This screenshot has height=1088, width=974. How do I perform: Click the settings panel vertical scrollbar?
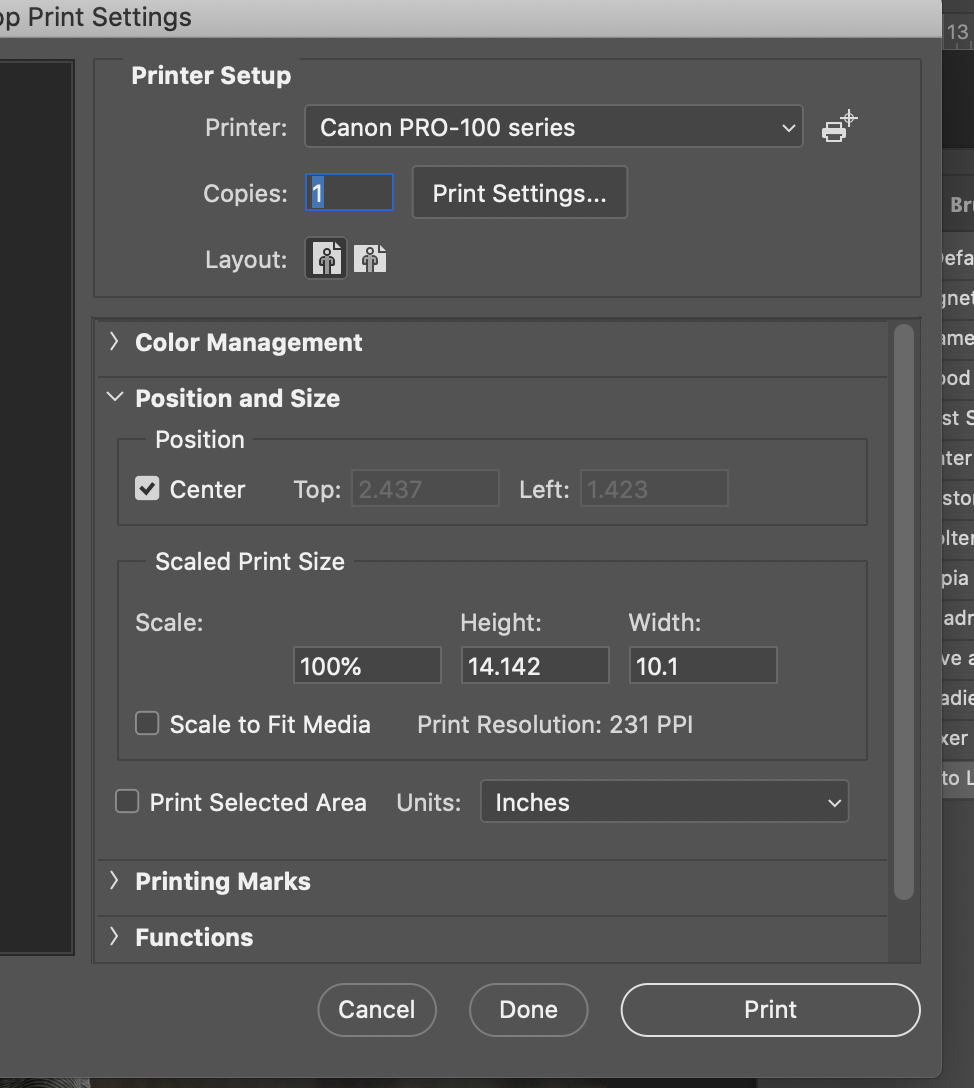click(x=903, y=610)
